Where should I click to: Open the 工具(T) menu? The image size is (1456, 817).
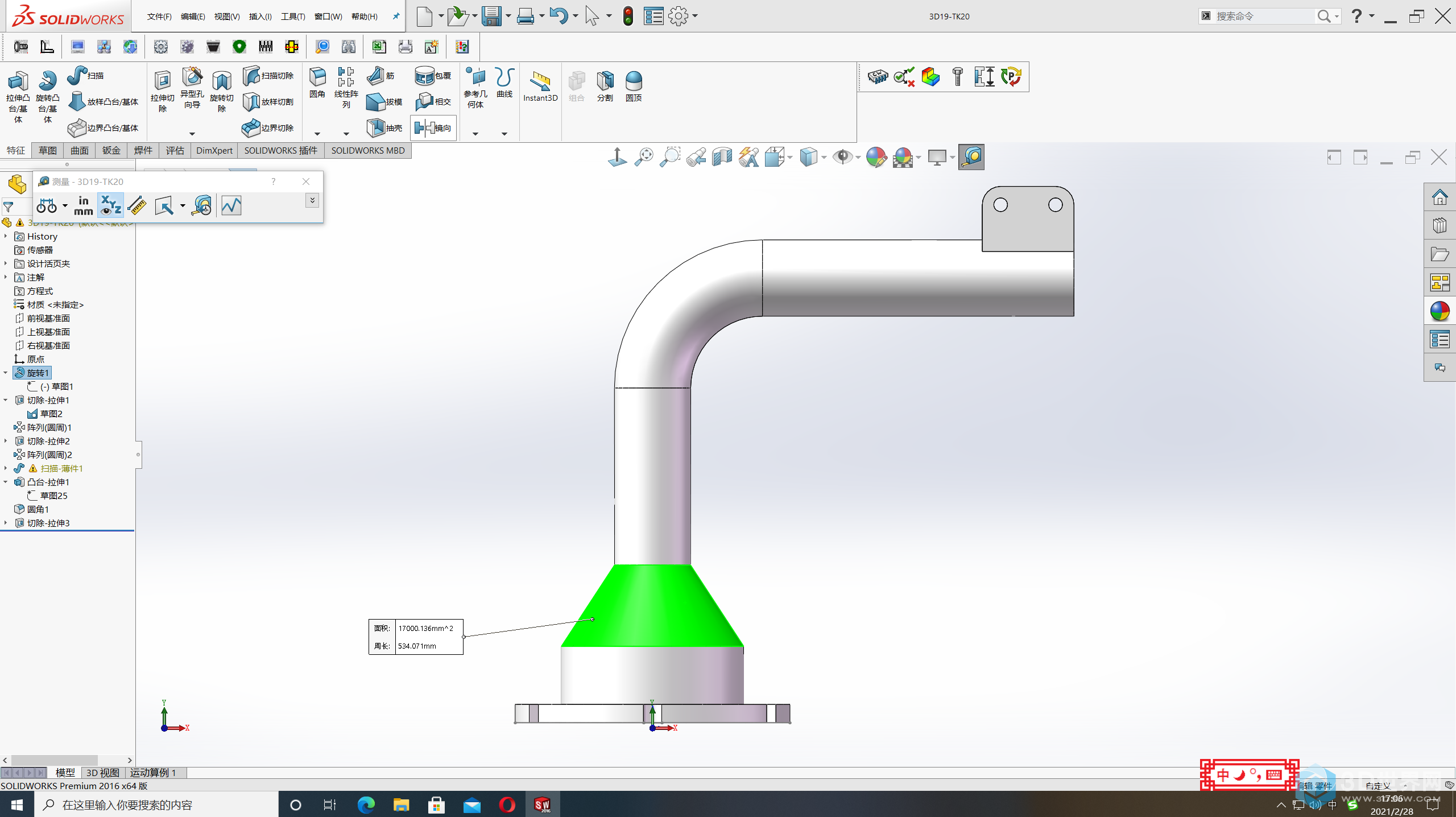(293, 16)
